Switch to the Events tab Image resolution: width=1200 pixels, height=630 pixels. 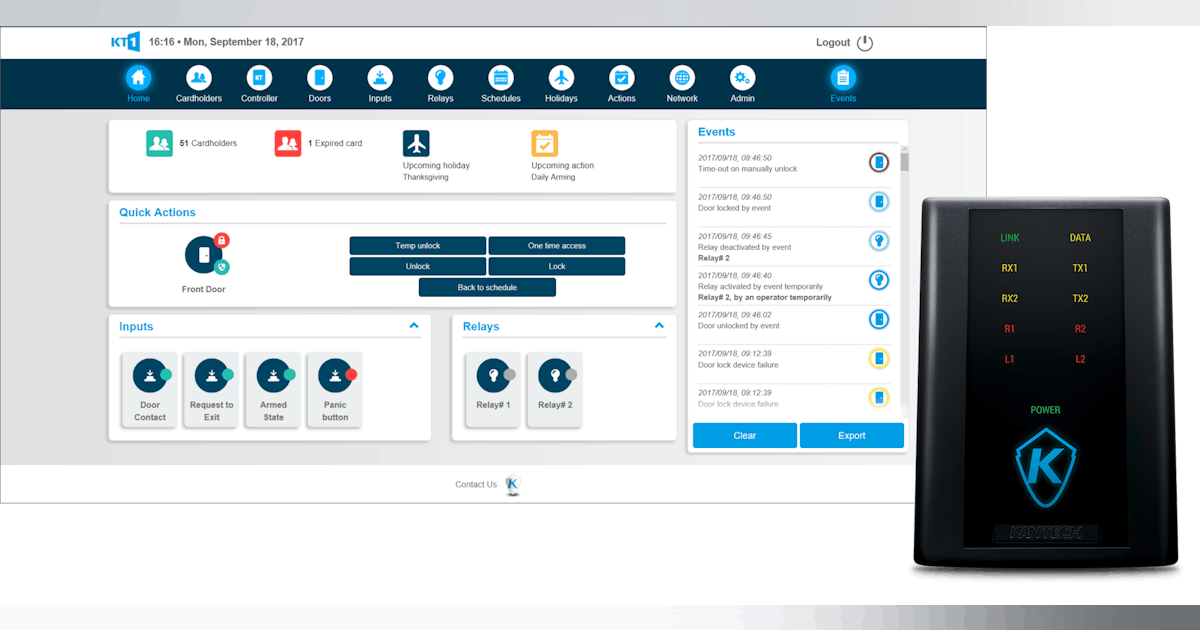[x=843, y=77]
